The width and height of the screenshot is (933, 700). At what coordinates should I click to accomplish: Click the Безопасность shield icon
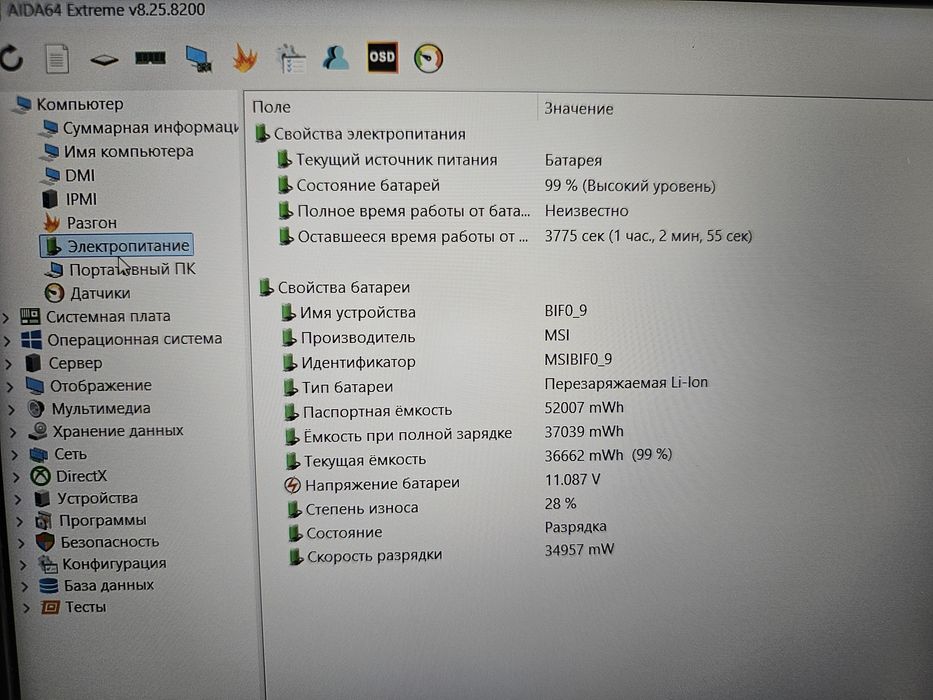coord(45,542)
